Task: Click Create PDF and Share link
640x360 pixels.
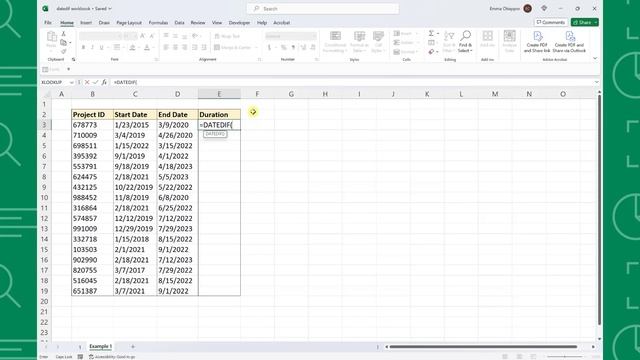Action: tap(537, 42)
